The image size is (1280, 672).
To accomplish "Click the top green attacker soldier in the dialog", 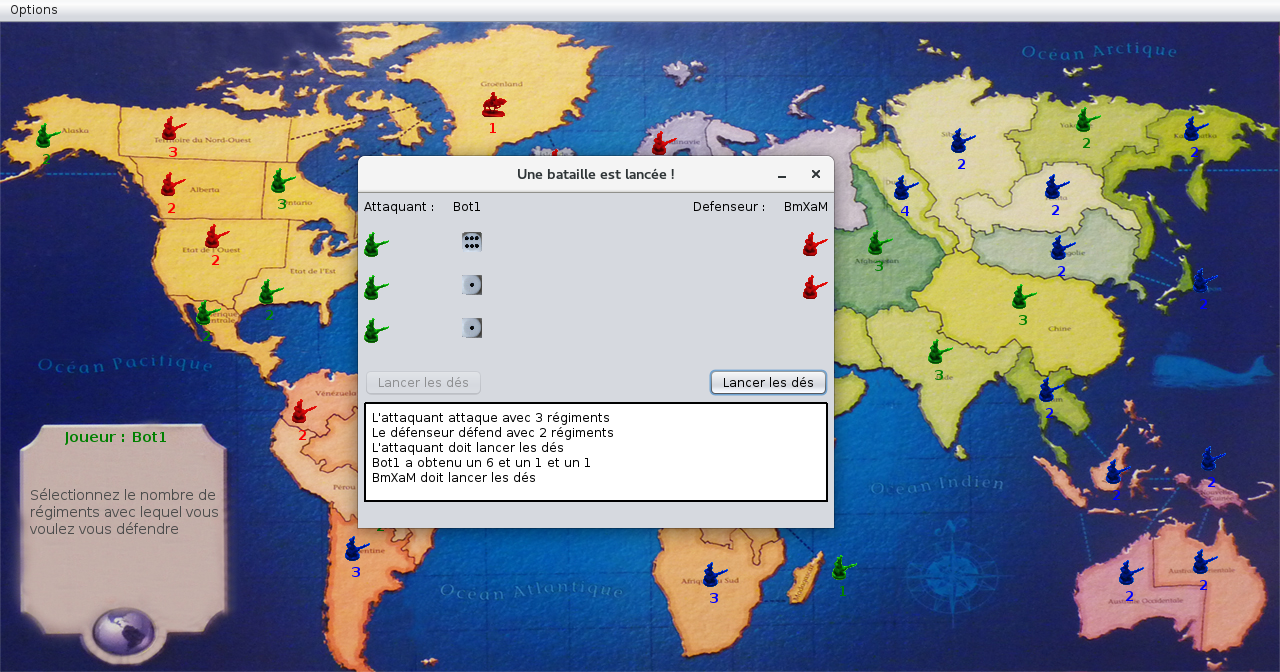I will (375, 244).
